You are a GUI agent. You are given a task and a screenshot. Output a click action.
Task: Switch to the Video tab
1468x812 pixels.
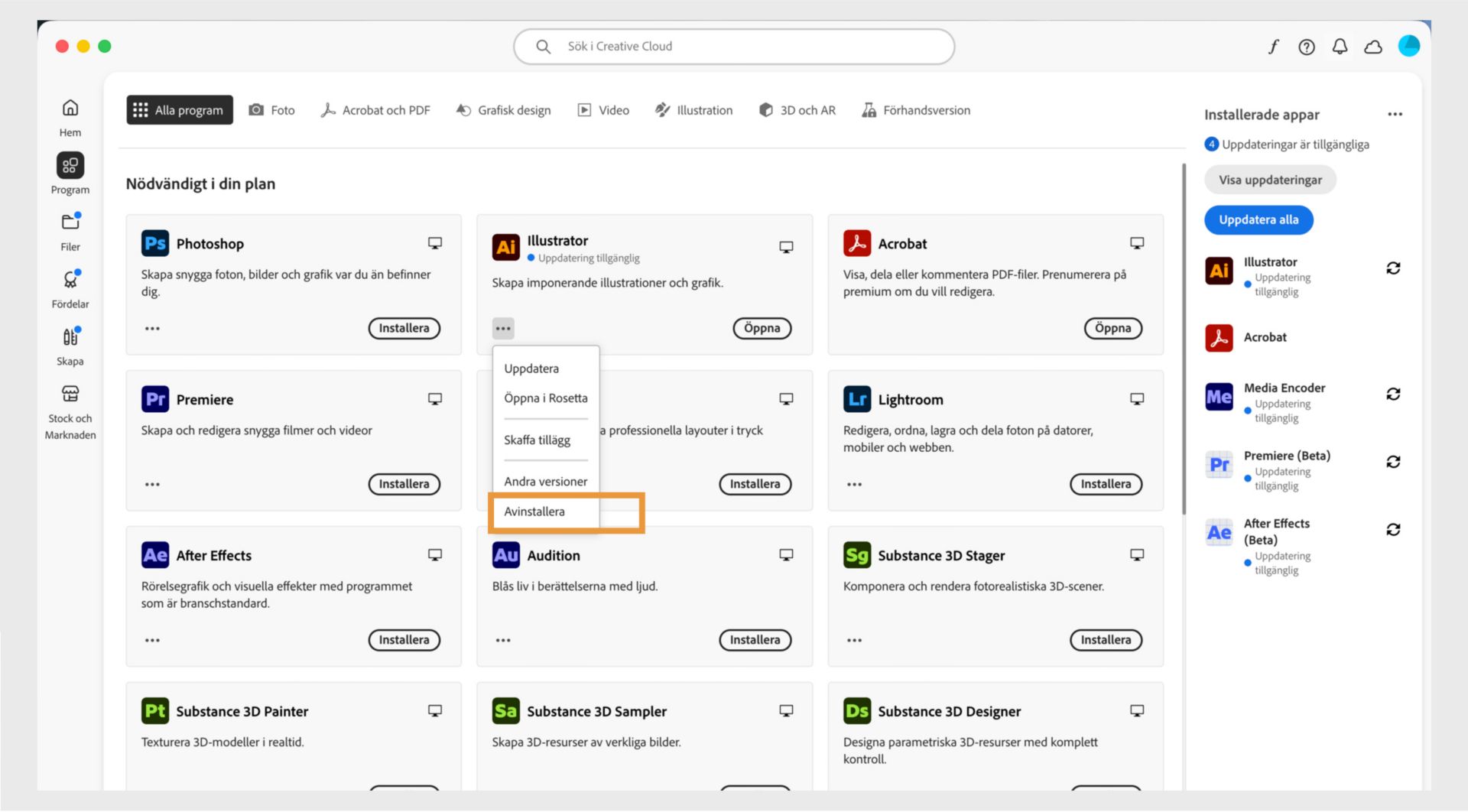pyautogui.click(x=603, y=110)
